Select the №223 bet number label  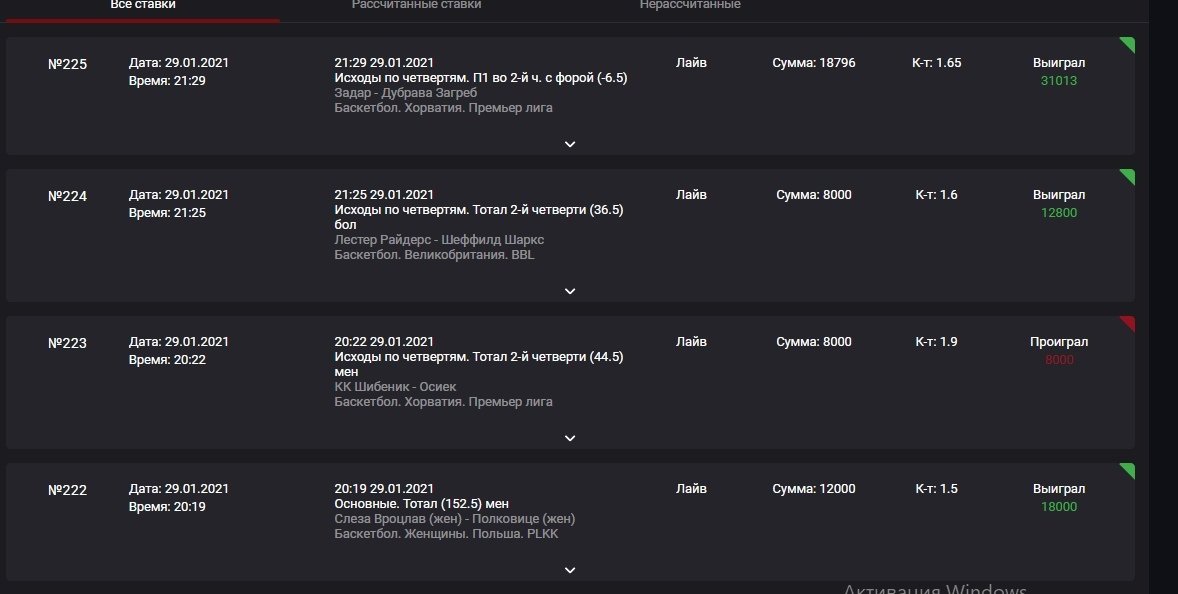[x=68, y=343]
